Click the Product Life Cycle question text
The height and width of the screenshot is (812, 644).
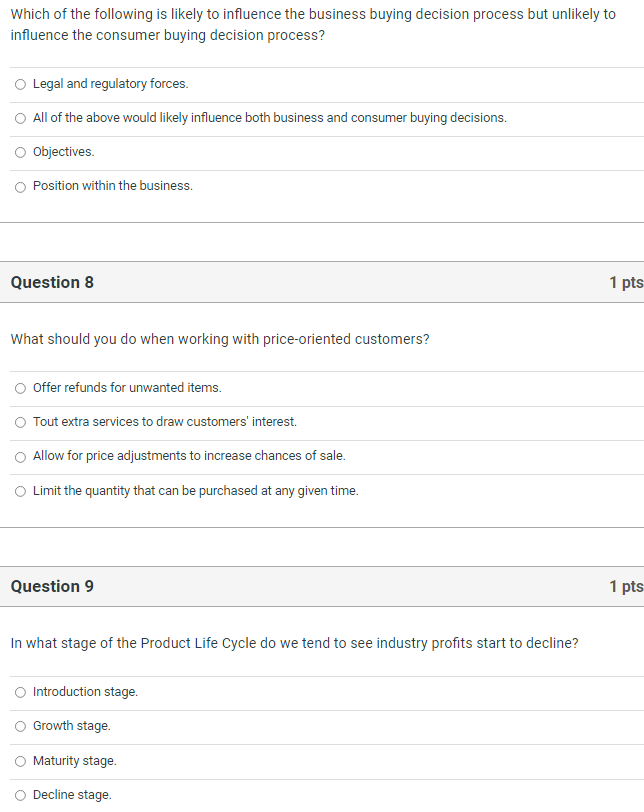point(293,643)
